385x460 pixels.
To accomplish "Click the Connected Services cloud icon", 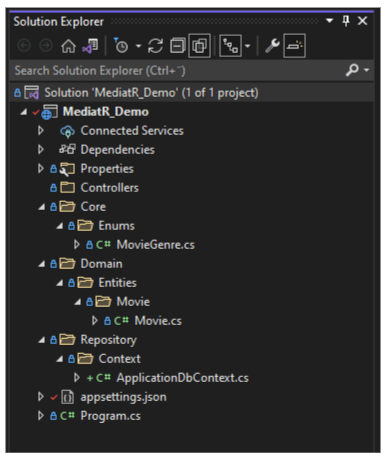I will click(68, 131).
